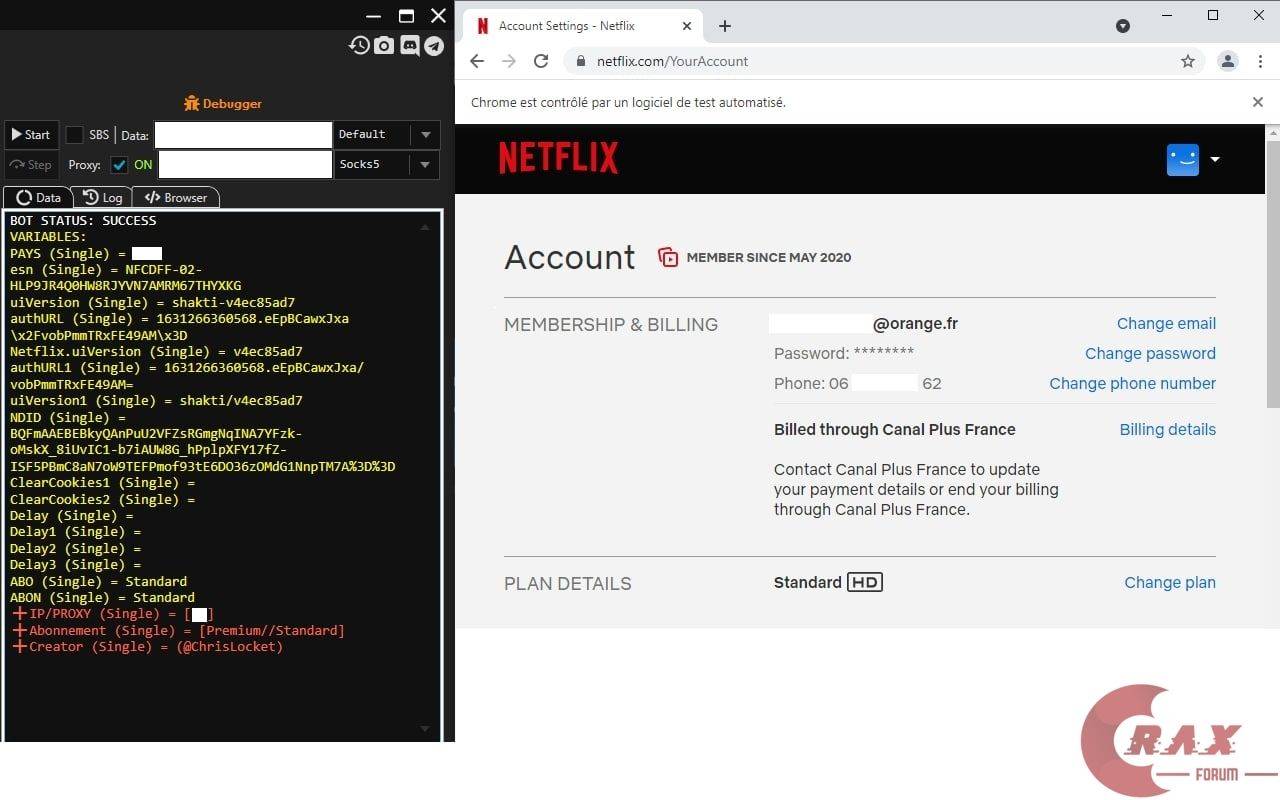1280x800 pixels.
Task: Click the 'BOT STATUS: SUCCESS' line
Action: pyautogui.click(x=83, y=220)
